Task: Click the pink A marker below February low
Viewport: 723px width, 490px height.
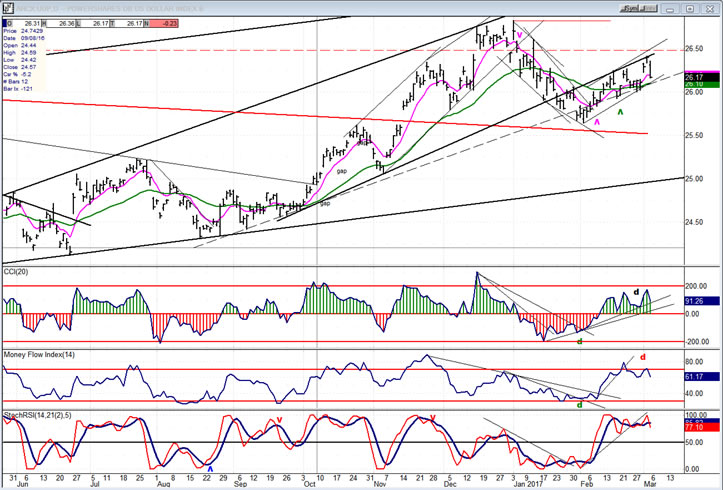Action: click(598, 122)
